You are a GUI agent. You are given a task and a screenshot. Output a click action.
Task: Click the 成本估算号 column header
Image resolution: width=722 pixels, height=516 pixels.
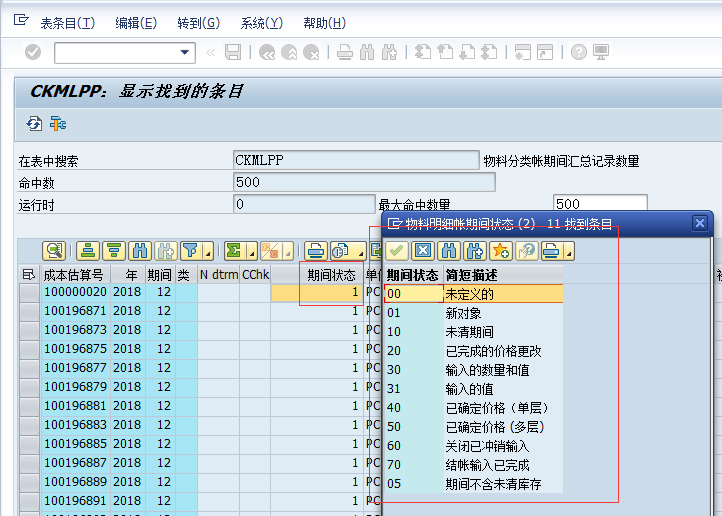[74, 275]
